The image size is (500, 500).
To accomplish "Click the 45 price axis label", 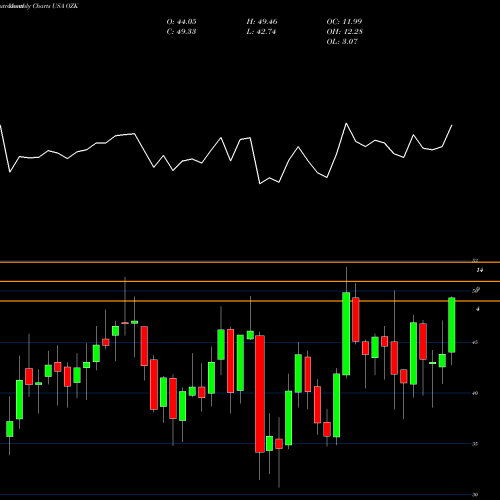I will coord(475,342).
